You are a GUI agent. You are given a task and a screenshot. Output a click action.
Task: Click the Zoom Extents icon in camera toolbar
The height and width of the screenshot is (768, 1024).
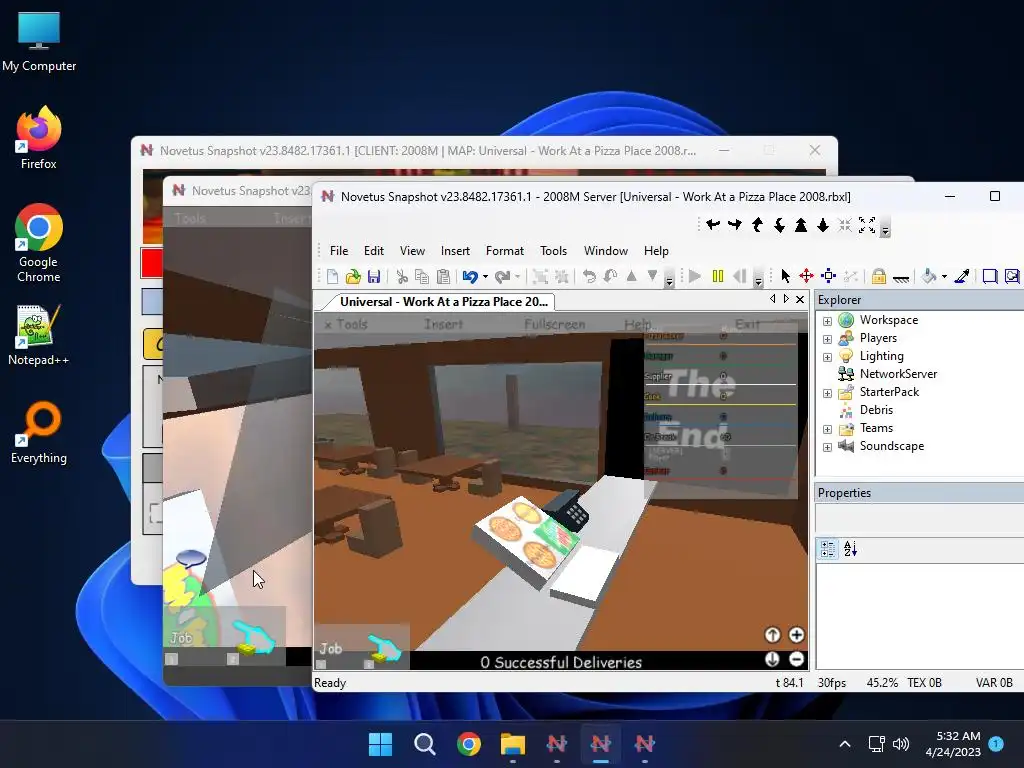coord(867,225)
